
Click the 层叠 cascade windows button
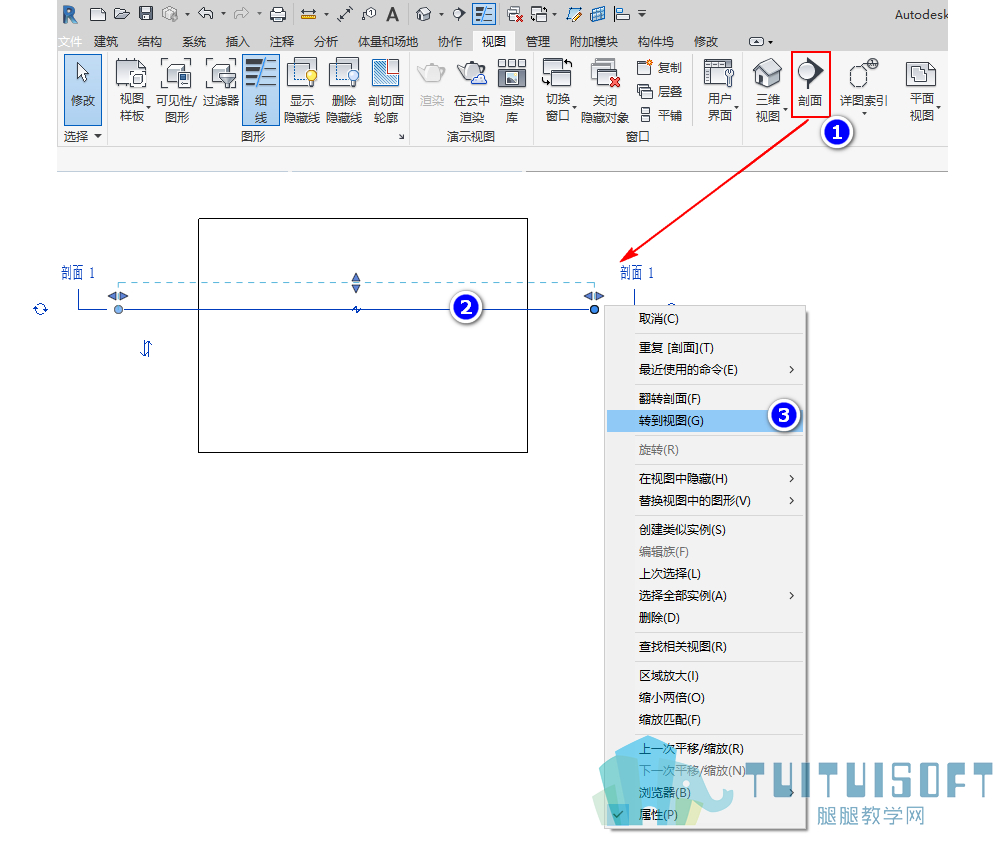click(660, 92)
